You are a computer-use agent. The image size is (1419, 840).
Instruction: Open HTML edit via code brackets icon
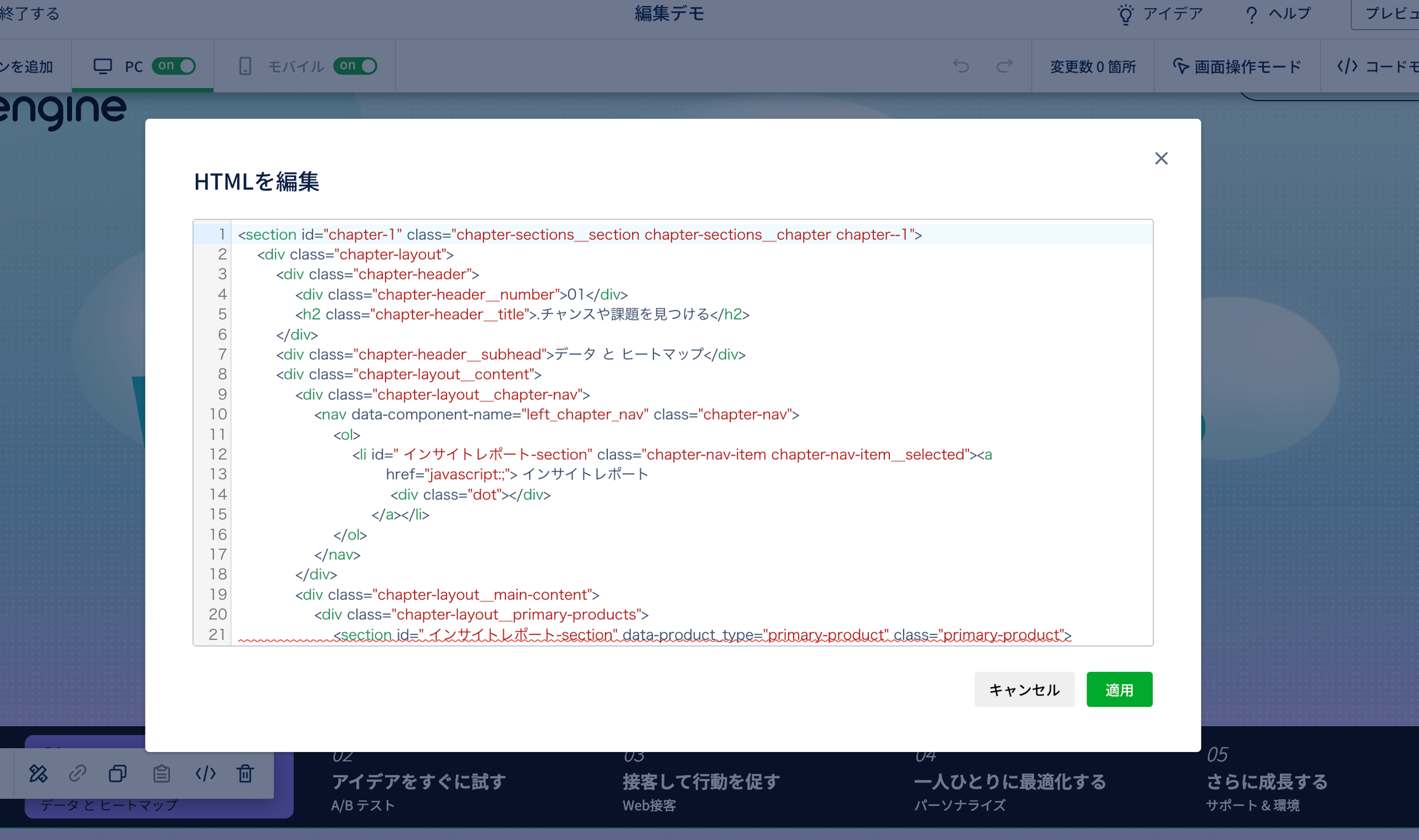click(205, 773)
